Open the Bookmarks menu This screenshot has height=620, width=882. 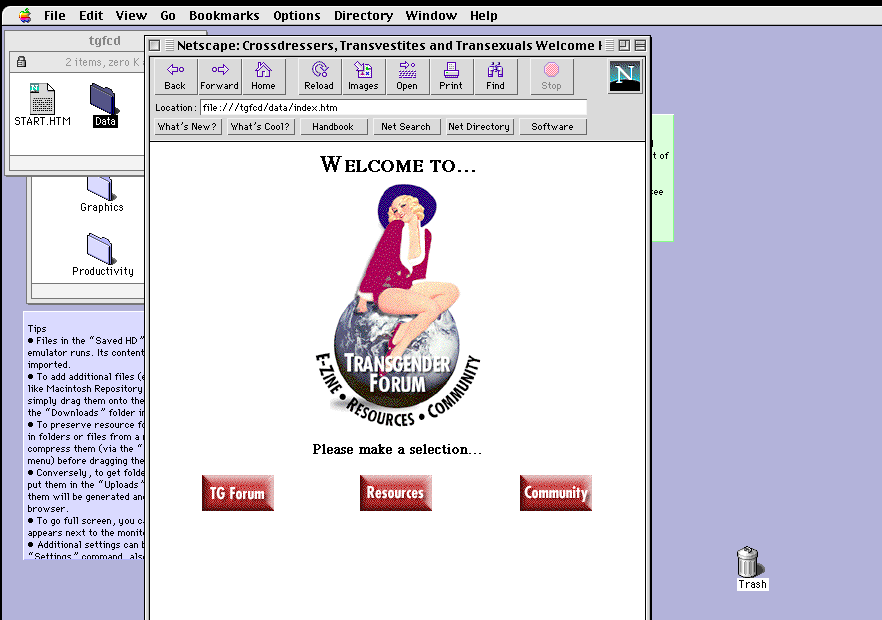(x=224, y=16)
